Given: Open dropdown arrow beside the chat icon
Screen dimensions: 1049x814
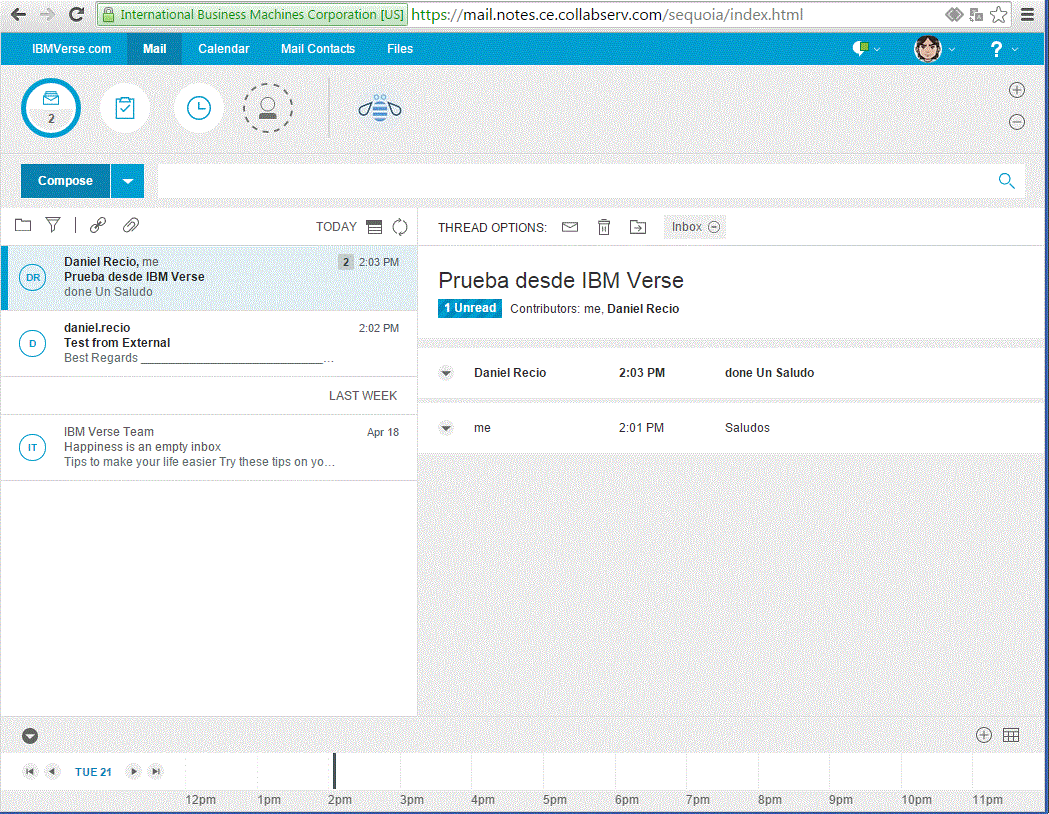Looking at the screenshot, I should coord(877,49).
